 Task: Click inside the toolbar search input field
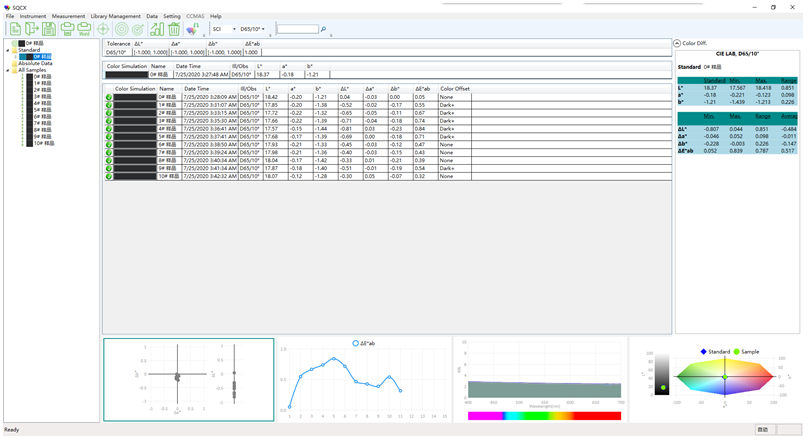tap(297, 30)
